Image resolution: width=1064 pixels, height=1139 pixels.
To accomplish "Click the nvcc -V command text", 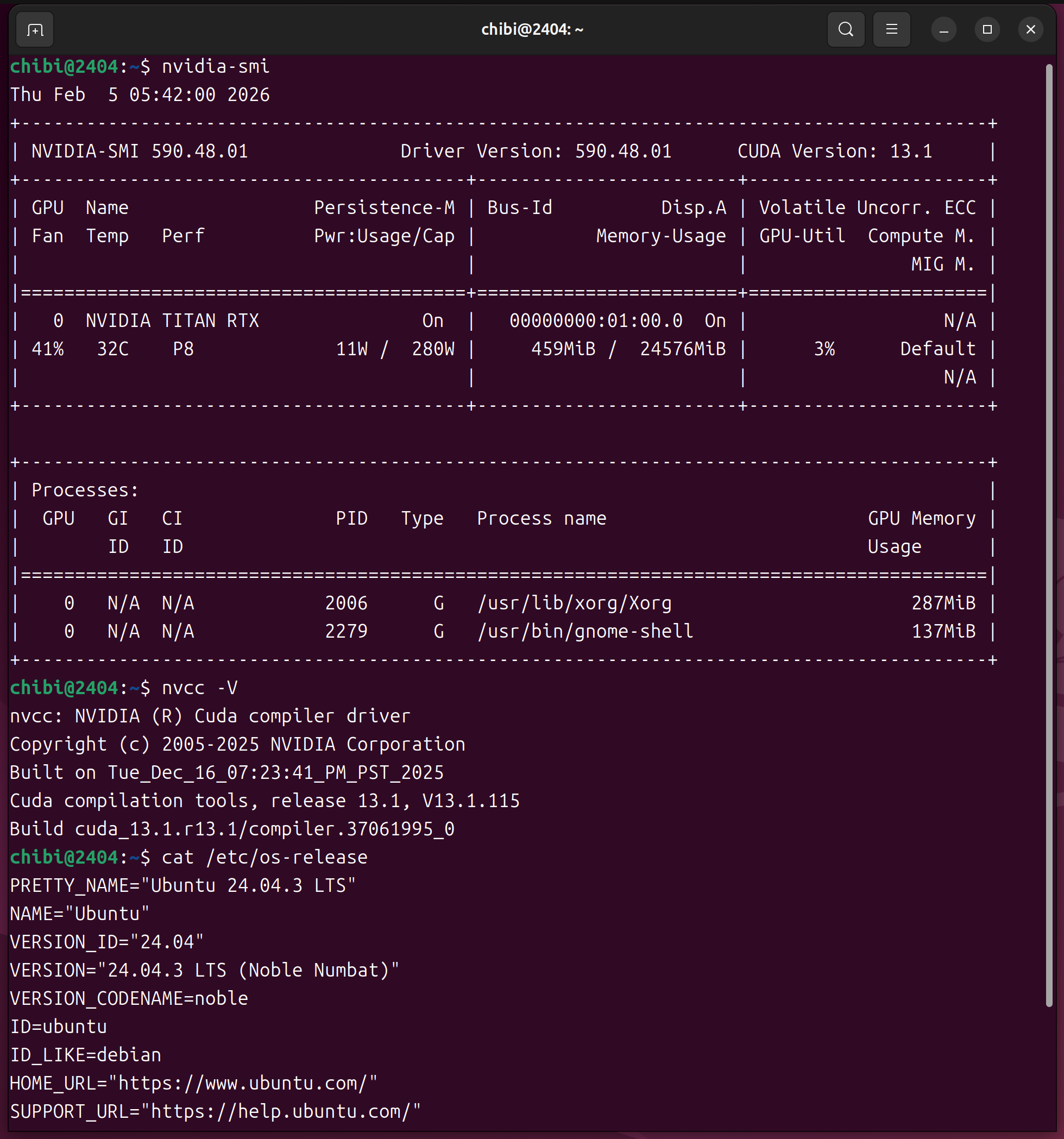I will point(199,688).
